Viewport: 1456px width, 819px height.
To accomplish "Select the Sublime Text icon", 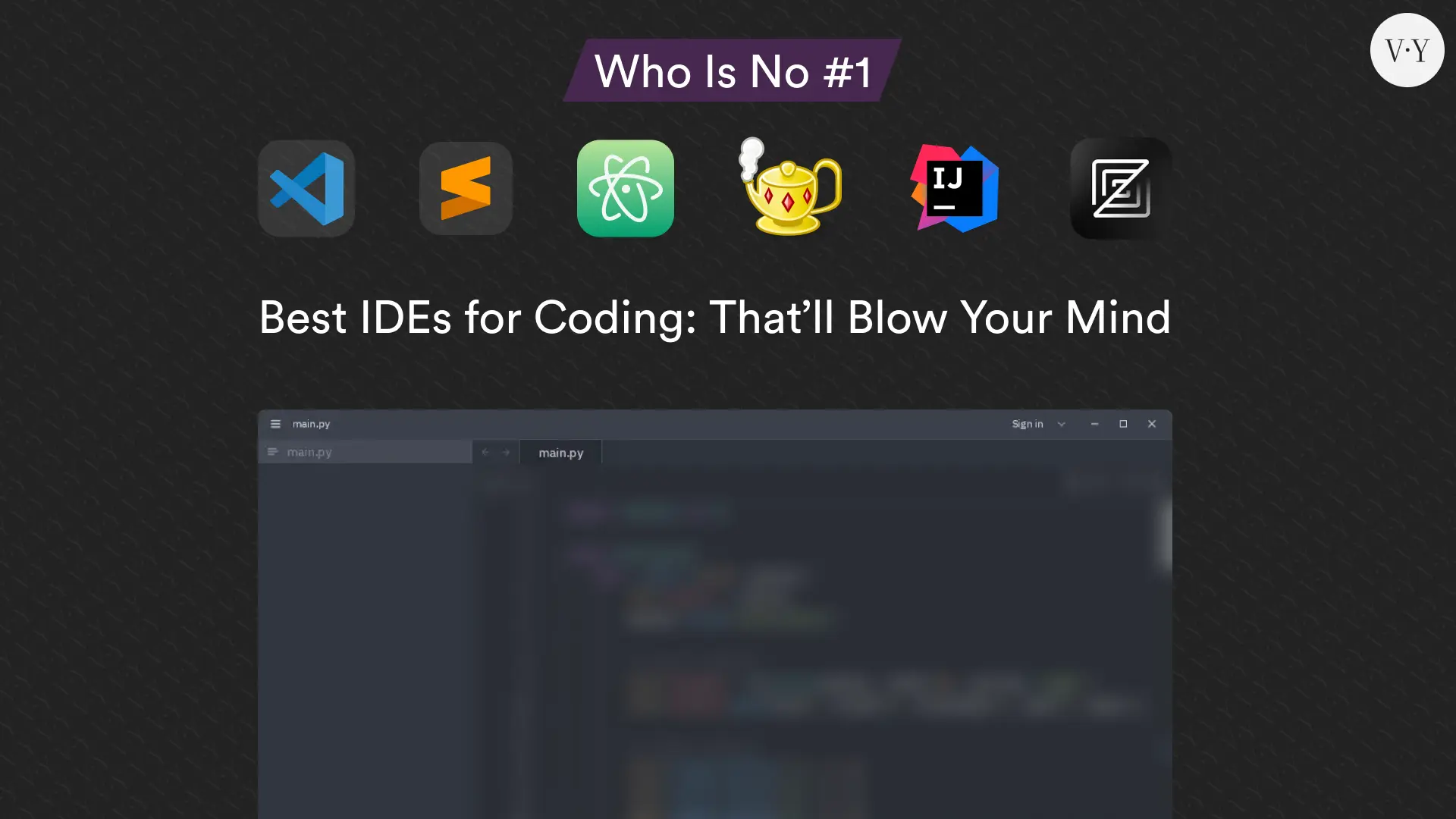I will pos(466,188).
